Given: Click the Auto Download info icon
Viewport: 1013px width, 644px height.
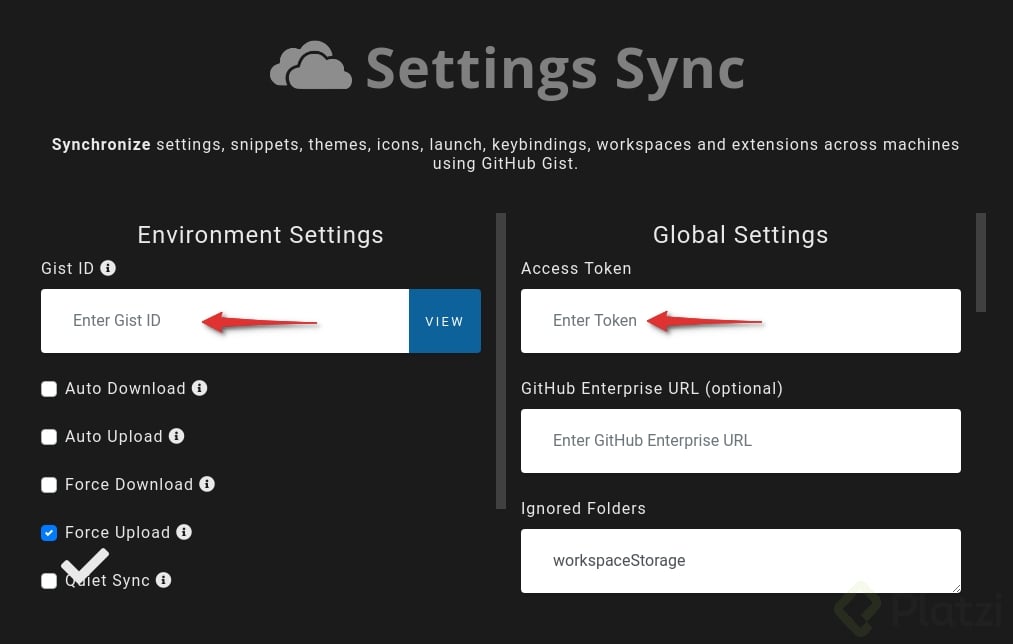Looking at the screenshot, I should [x=200, y=388].
